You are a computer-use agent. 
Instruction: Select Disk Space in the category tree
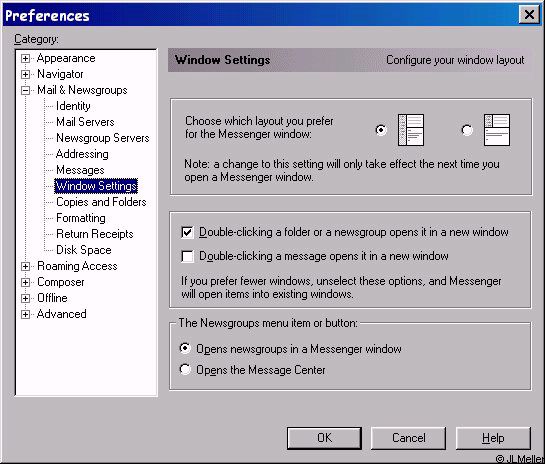tap(83, 250)
